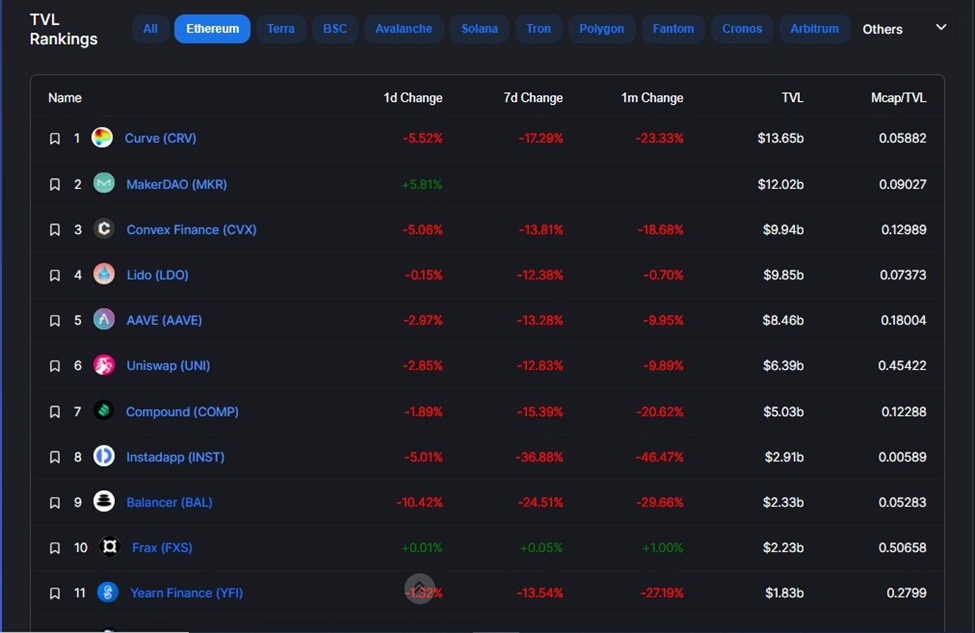Click Curve's TVL value $13.65b
The width and height of the screenshot is (975, 633).
780,138
